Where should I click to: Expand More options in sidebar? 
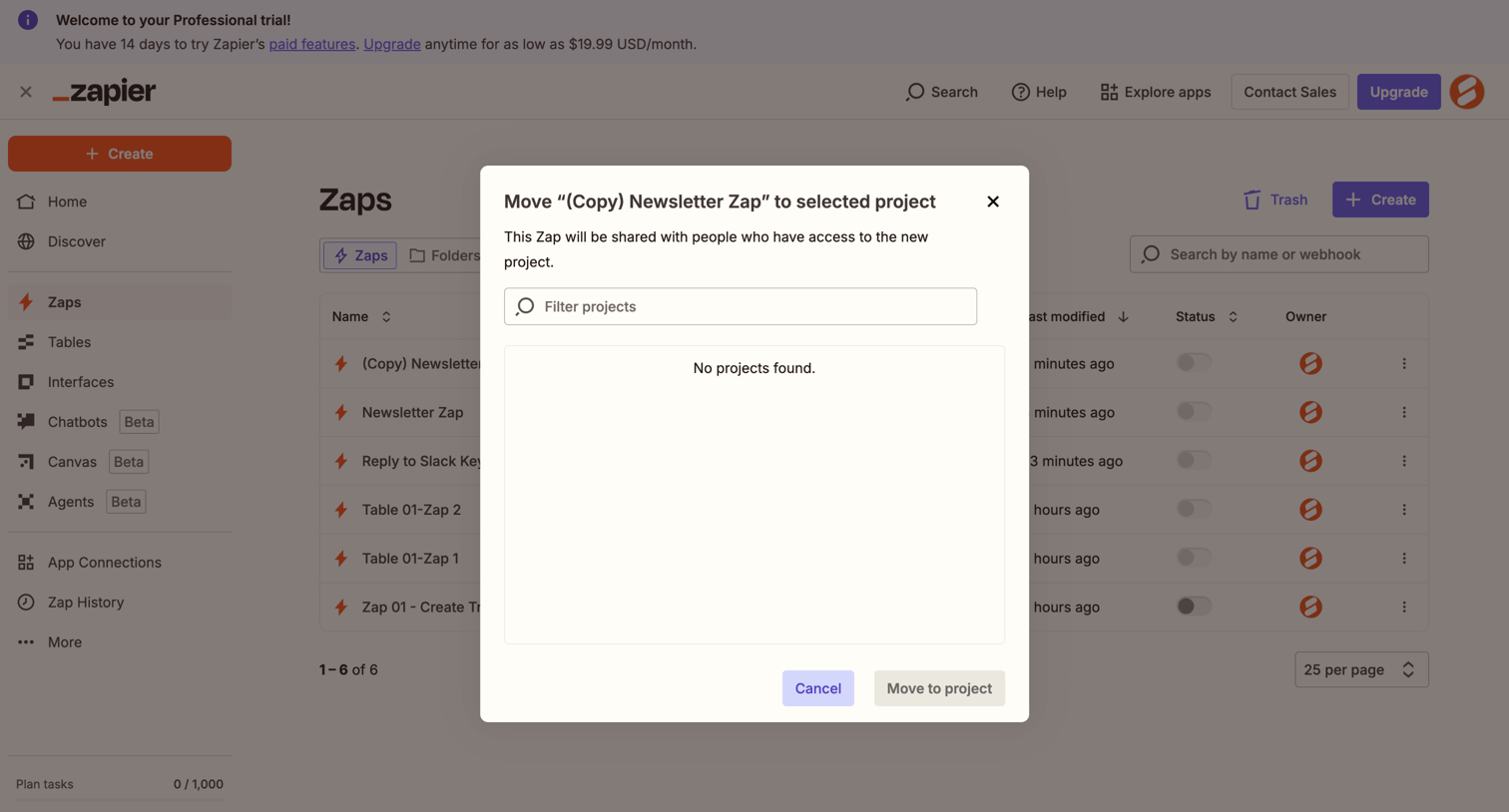pos(120,642)
